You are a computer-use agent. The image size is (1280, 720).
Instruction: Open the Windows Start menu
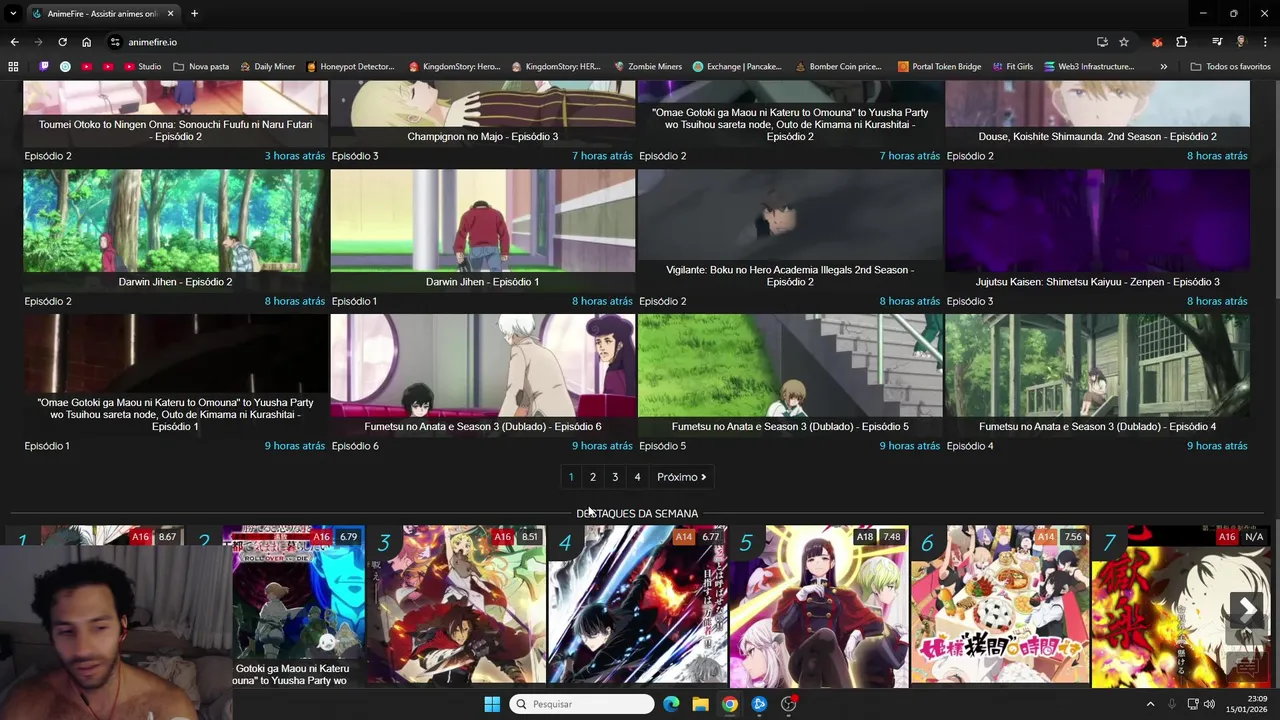[492, 704]
